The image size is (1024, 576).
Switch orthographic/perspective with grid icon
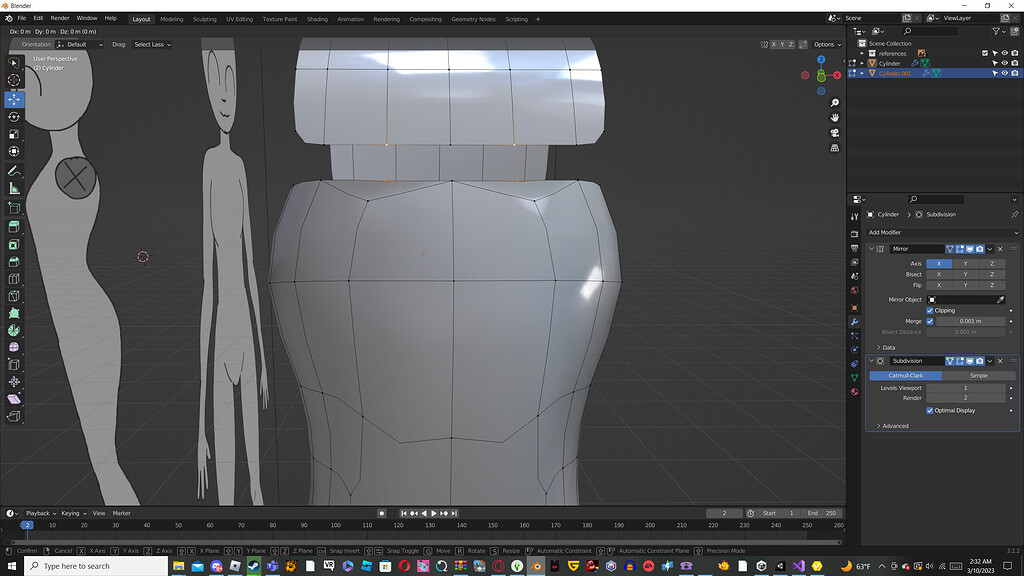click(835, 148)
